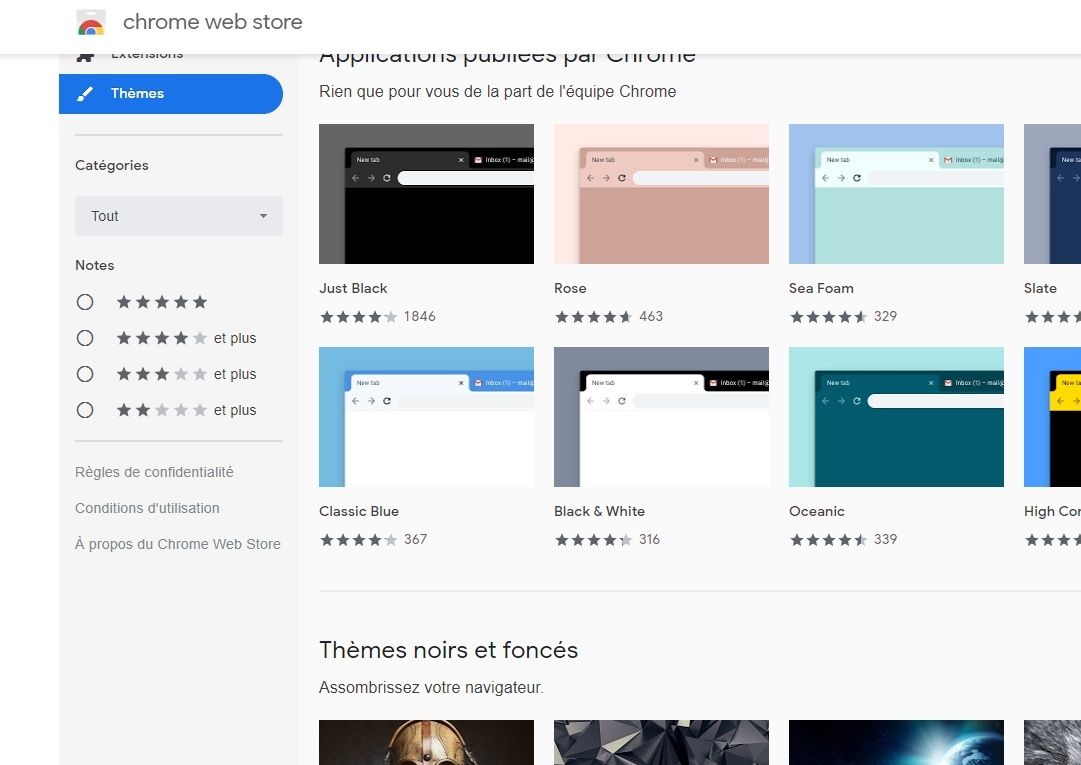Open the Just Black theme thumbnail
This screenshot has height=765, width=1081.
[x=426, y=194]
